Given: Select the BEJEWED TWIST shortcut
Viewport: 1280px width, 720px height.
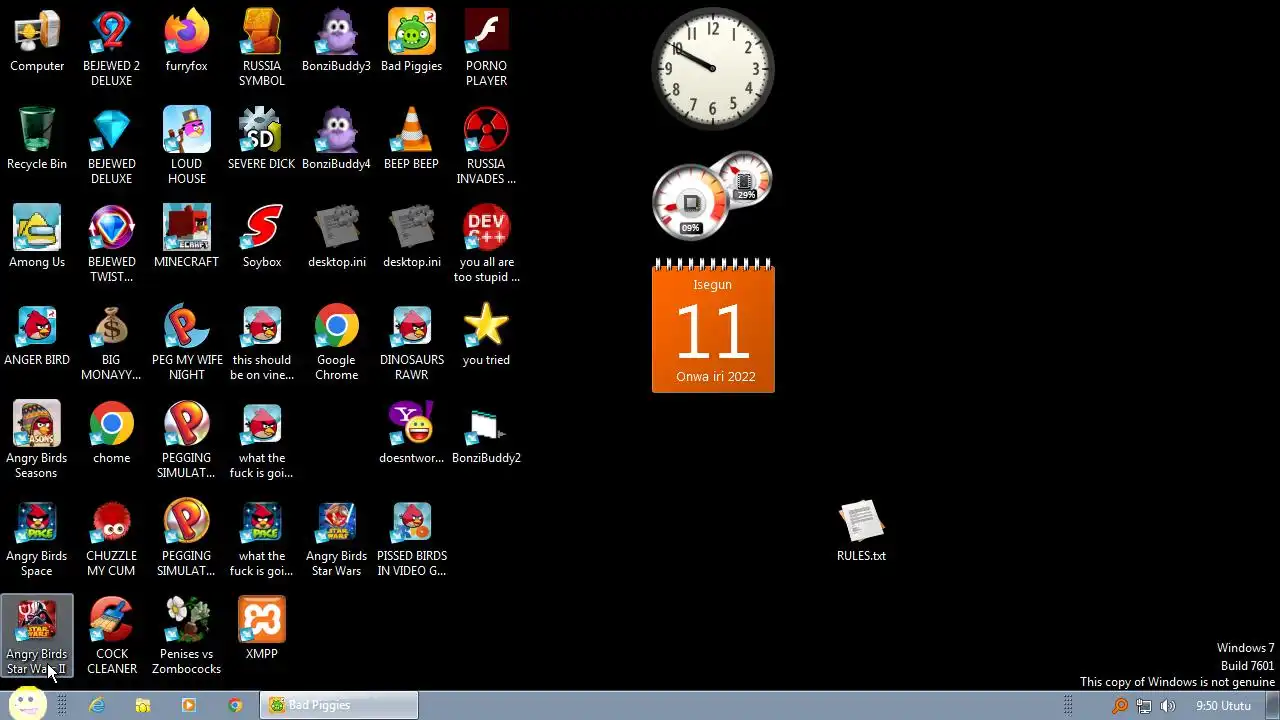Looking at the screenshot, I should point(112,244).
